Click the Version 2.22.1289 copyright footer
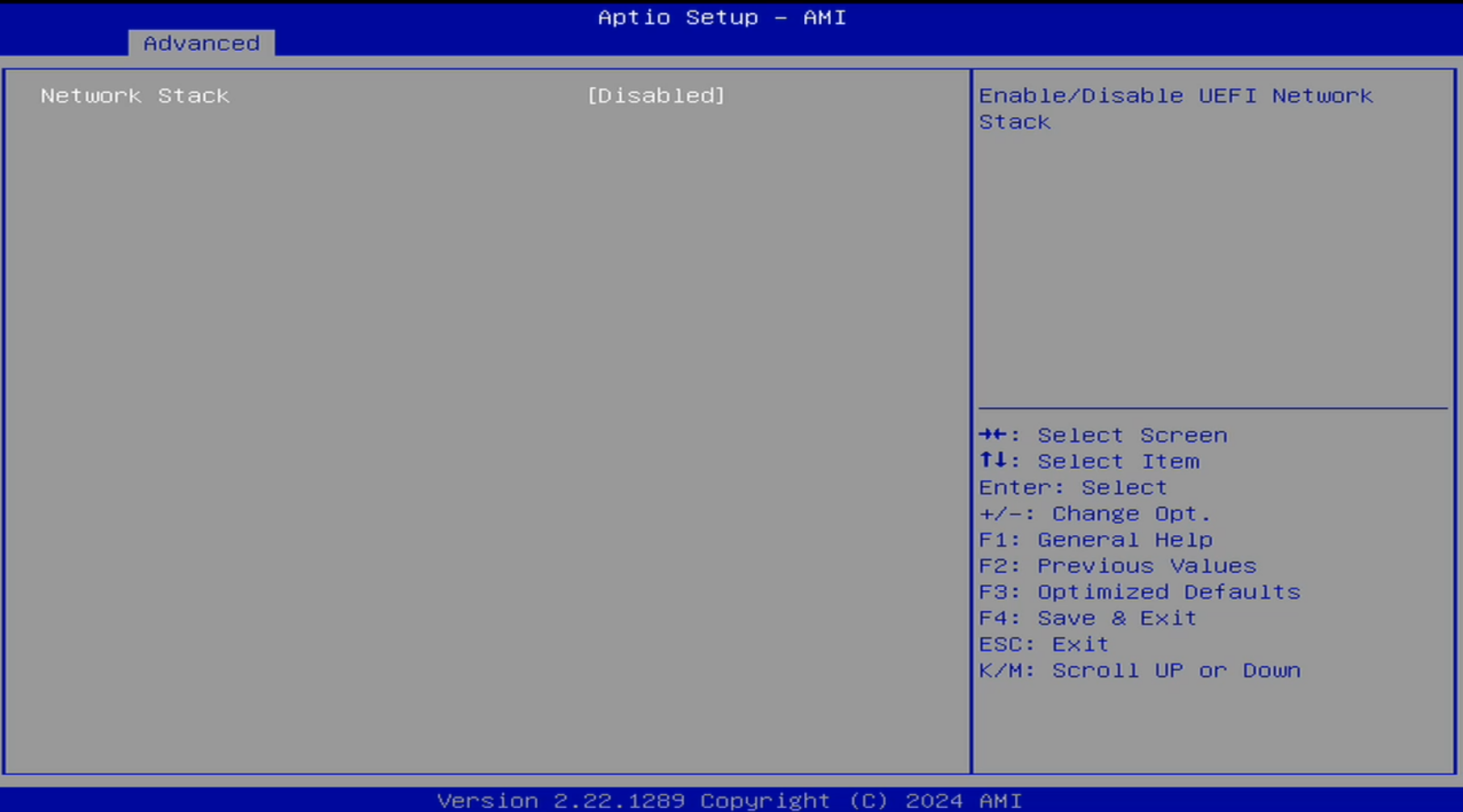The height and width of the screenshot is (812, 1463). point(730,801)
